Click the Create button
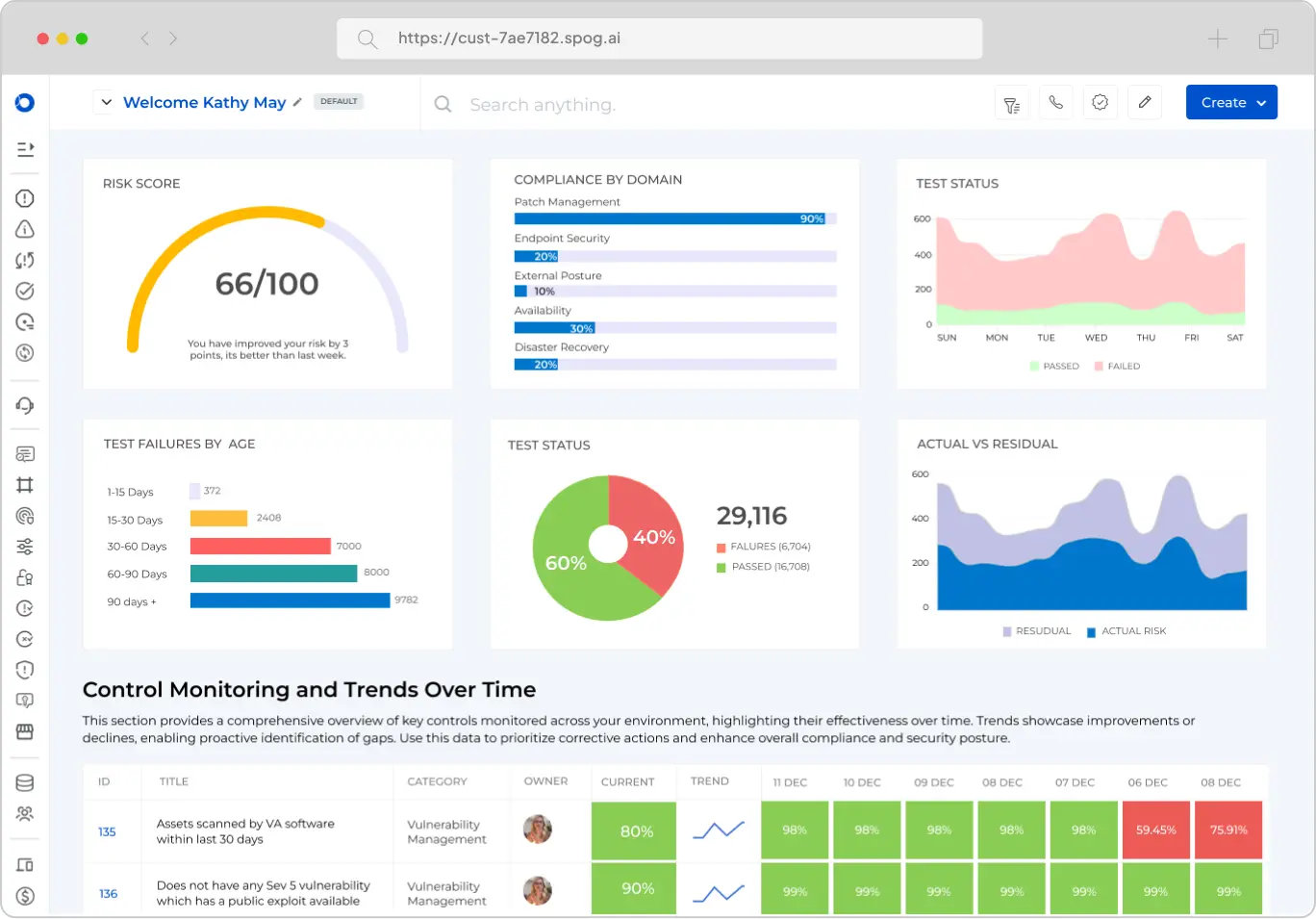 (x=1223, y=102)
